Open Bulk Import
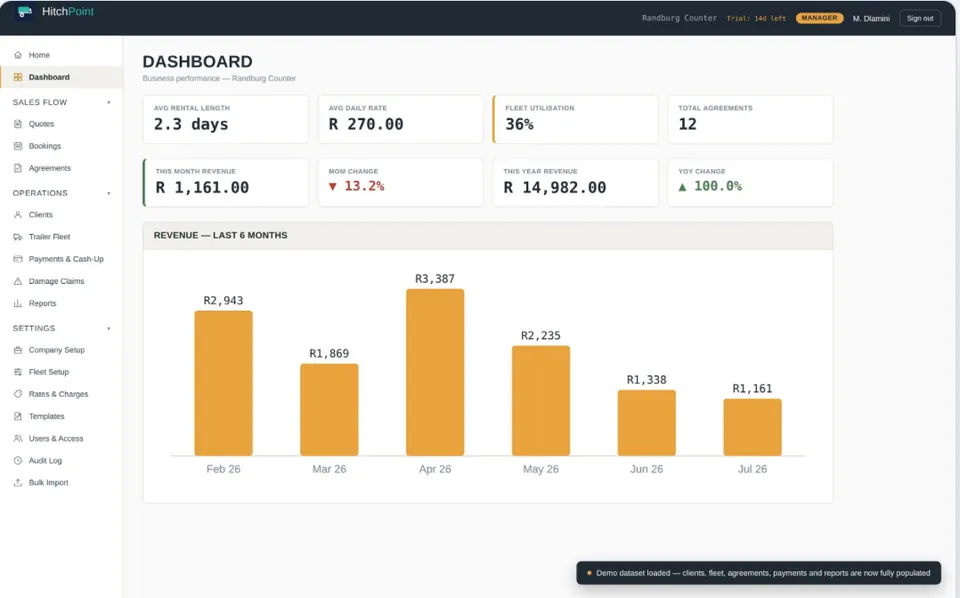The width and height of the screenshot is (960, 598). 61,482
